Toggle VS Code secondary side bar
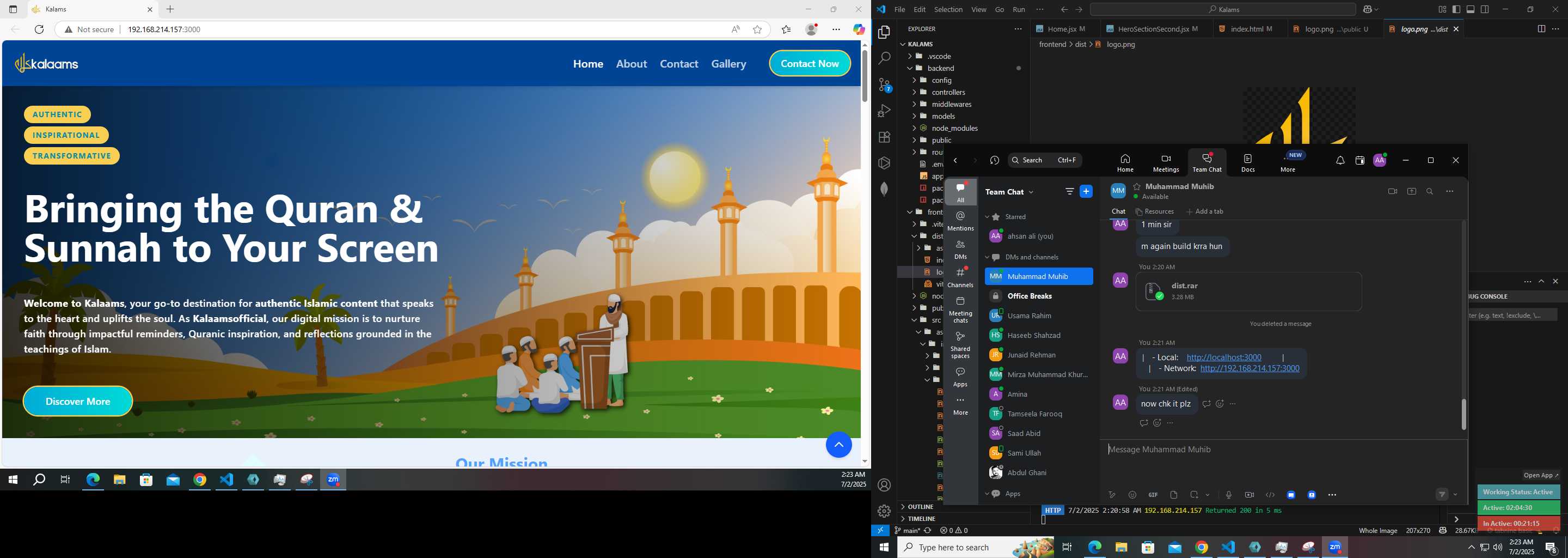 click(1485, 9)
